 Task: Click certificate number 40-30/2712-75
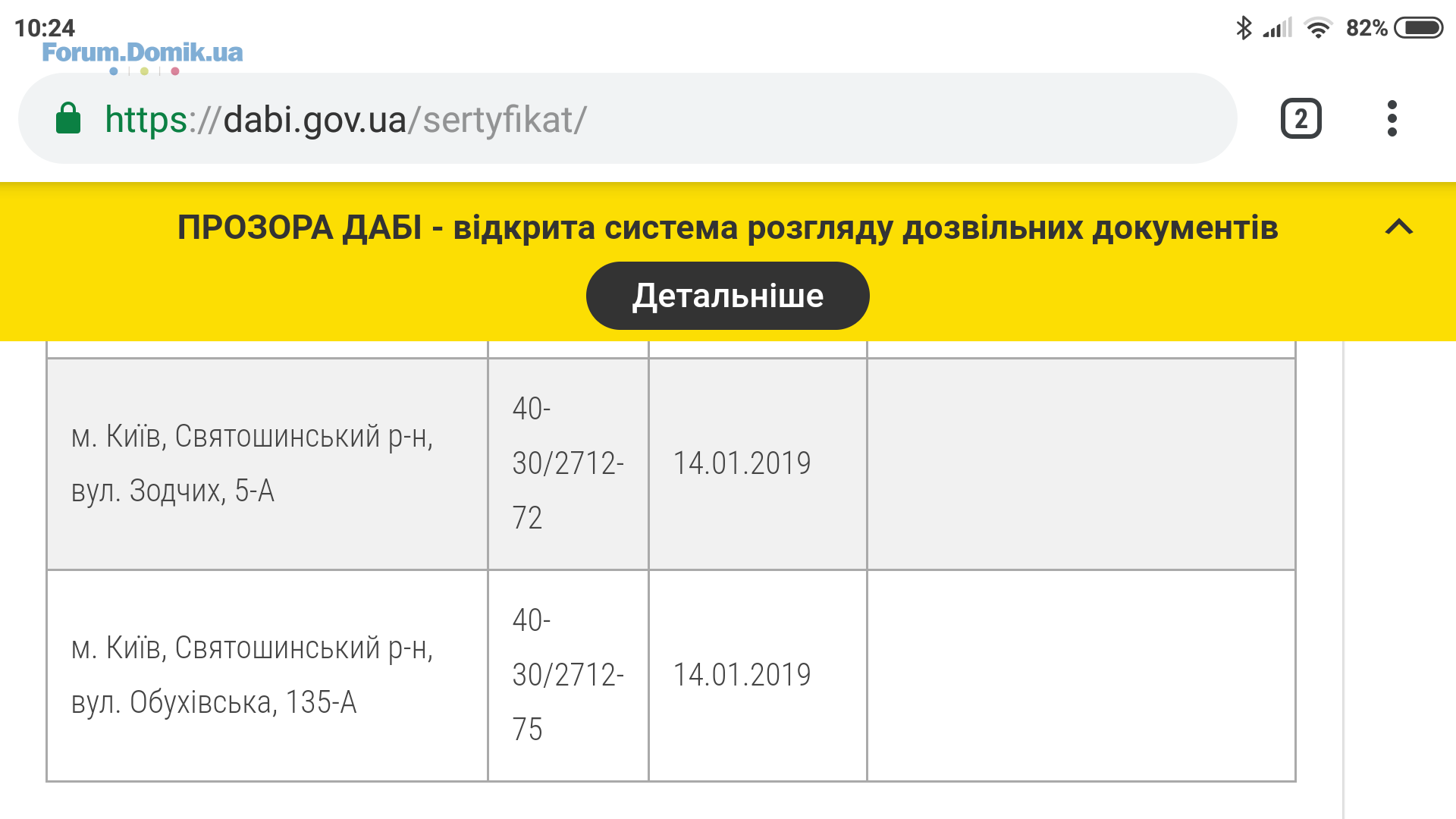coord(568,676)
